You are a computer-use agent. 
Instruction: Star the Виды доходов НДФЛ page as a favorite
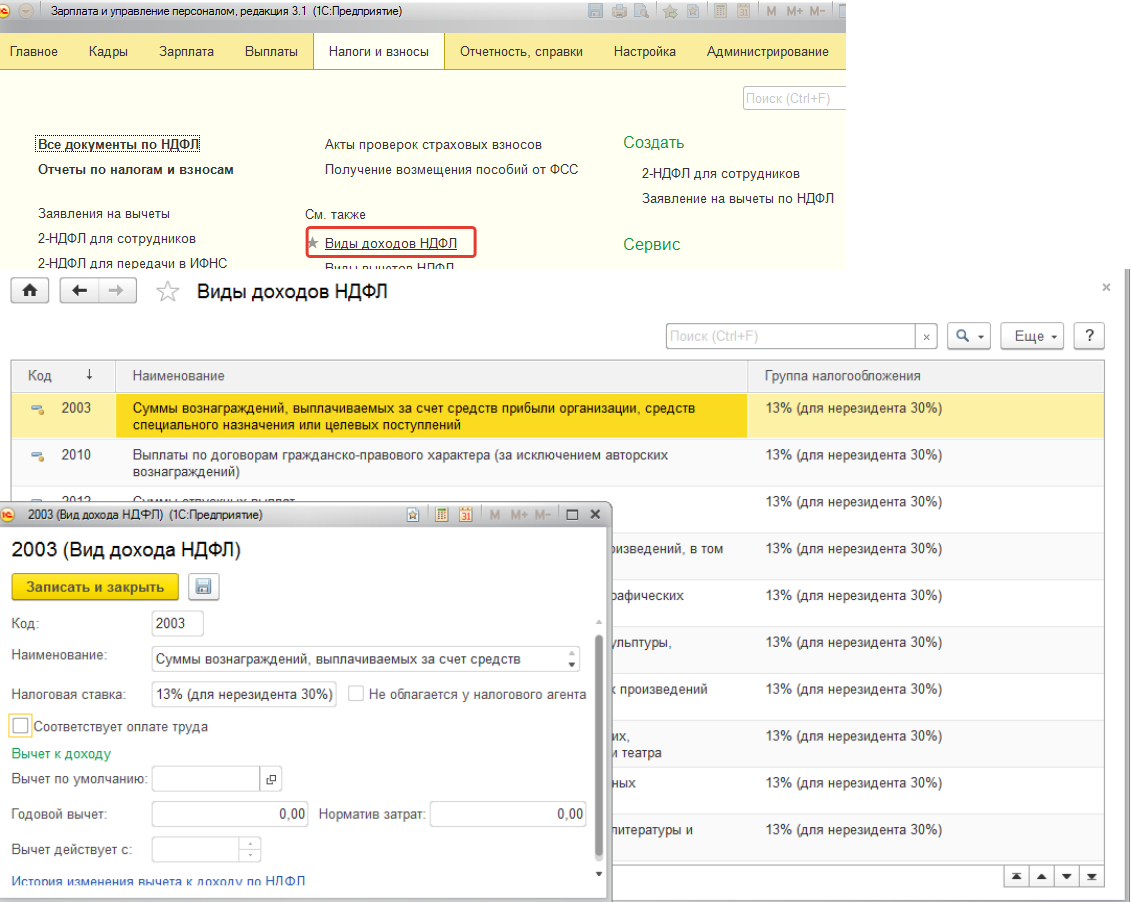[x=167, y=291]
